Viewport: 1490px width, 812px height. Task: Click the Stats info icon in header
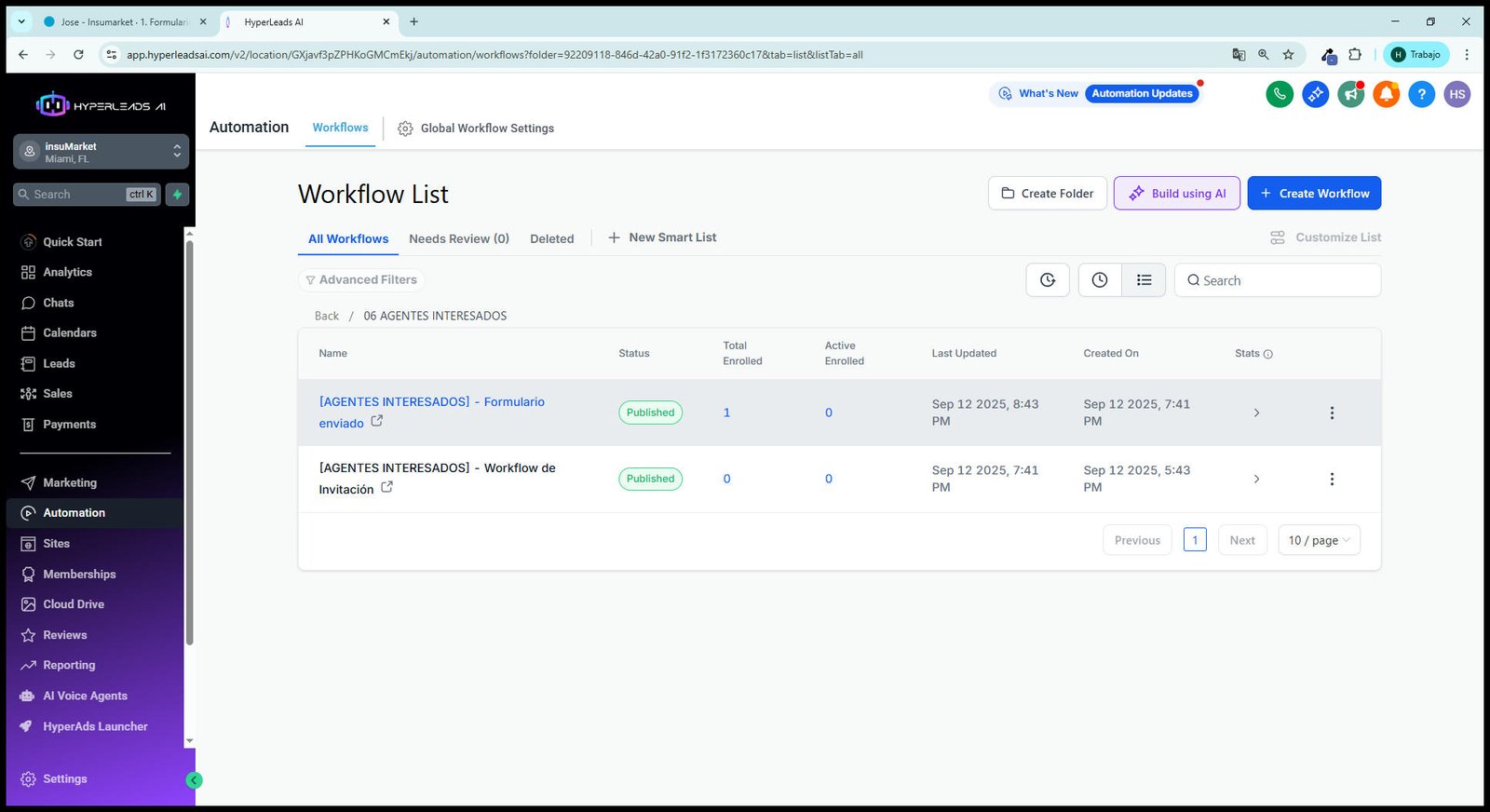pos(1267,354)
